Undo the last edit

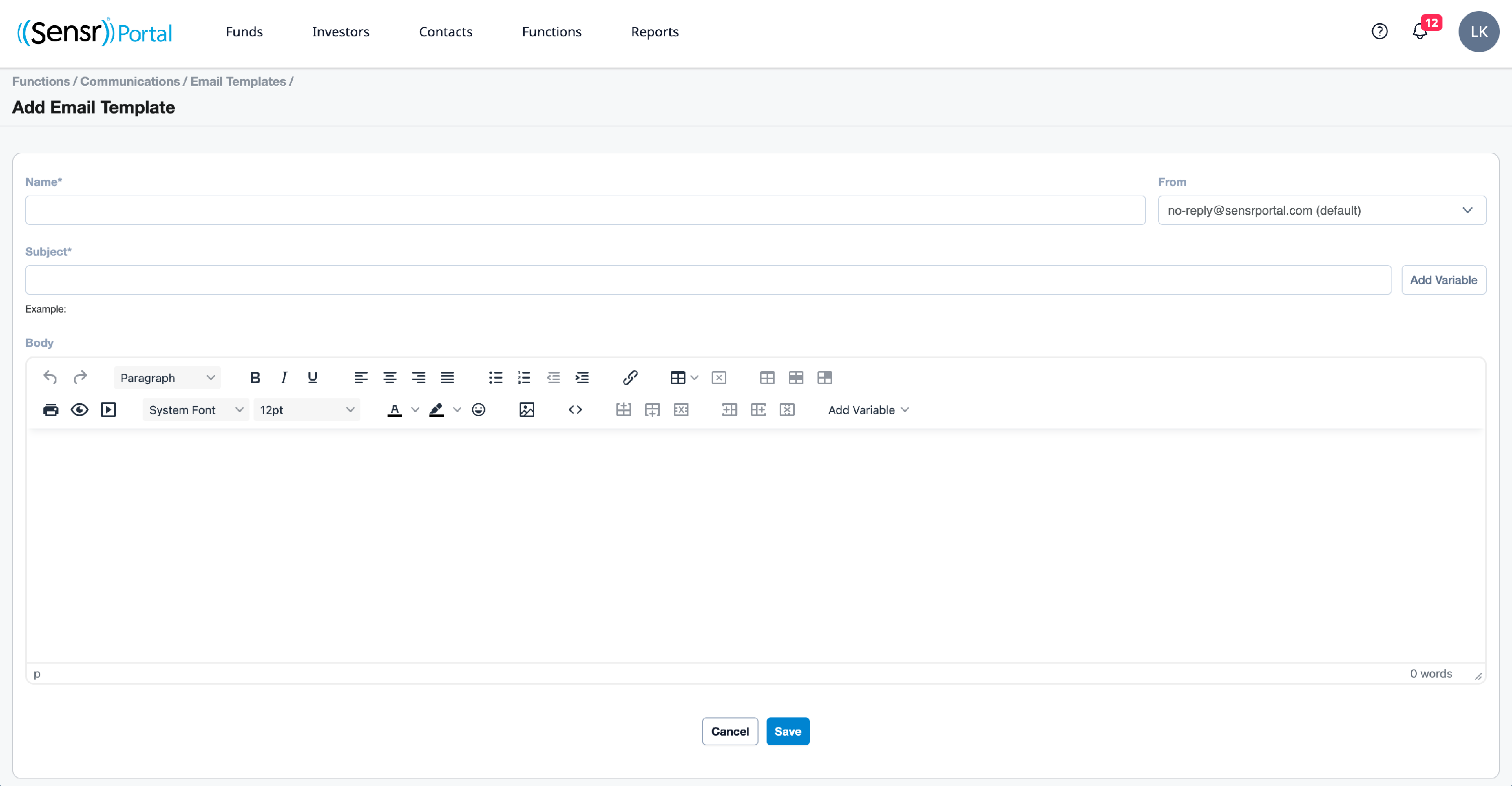(50, 378)
